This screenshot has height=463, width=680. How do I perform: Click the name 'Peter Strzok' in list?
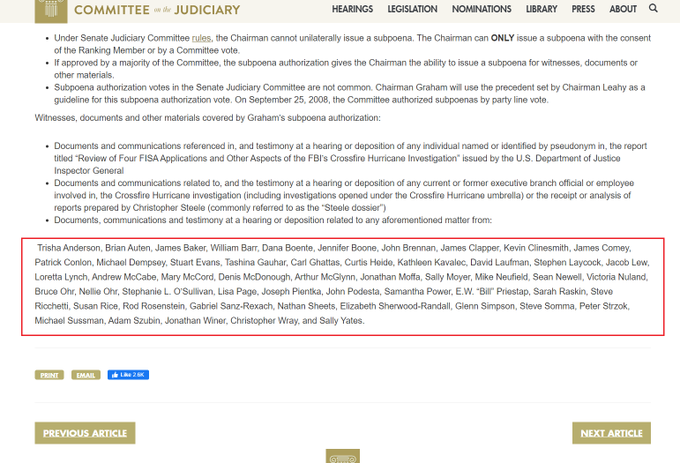click(x=603, y=306)
